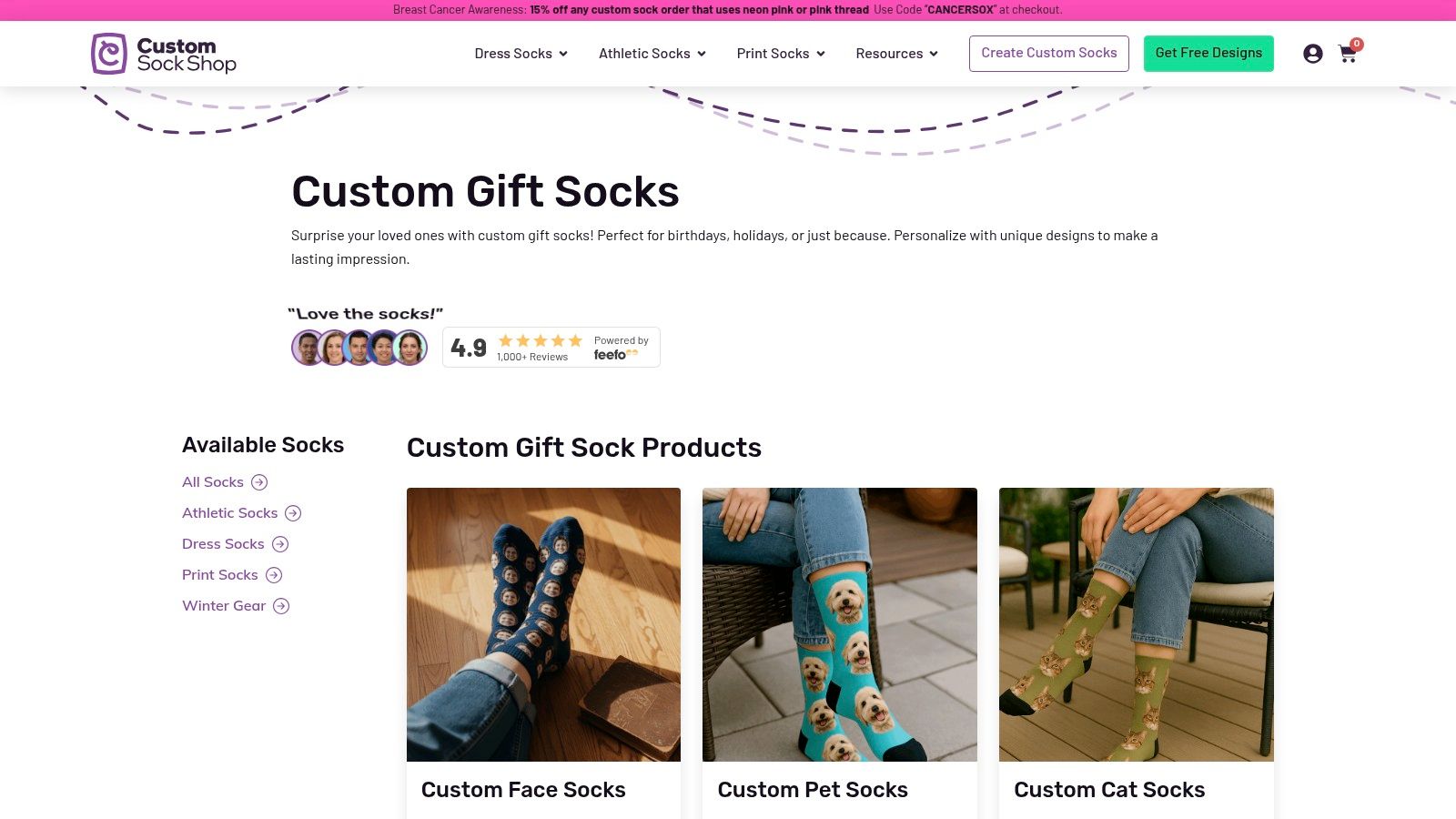
Task: Open the Custom Pet Socks product image
Action: pyautogui.click(x=839, y=624)
